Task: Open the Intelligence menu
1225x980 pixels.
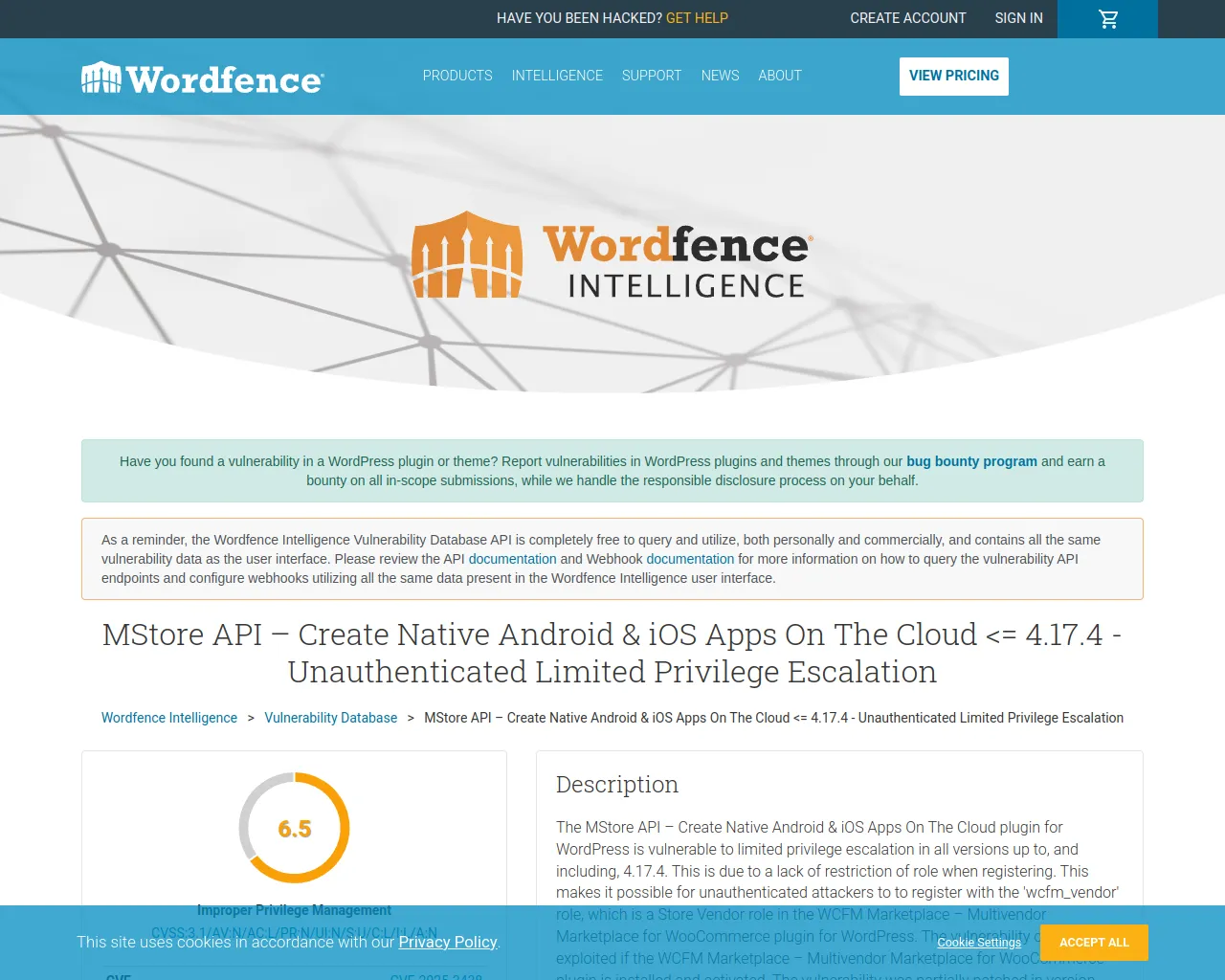Action: (557, 76)
